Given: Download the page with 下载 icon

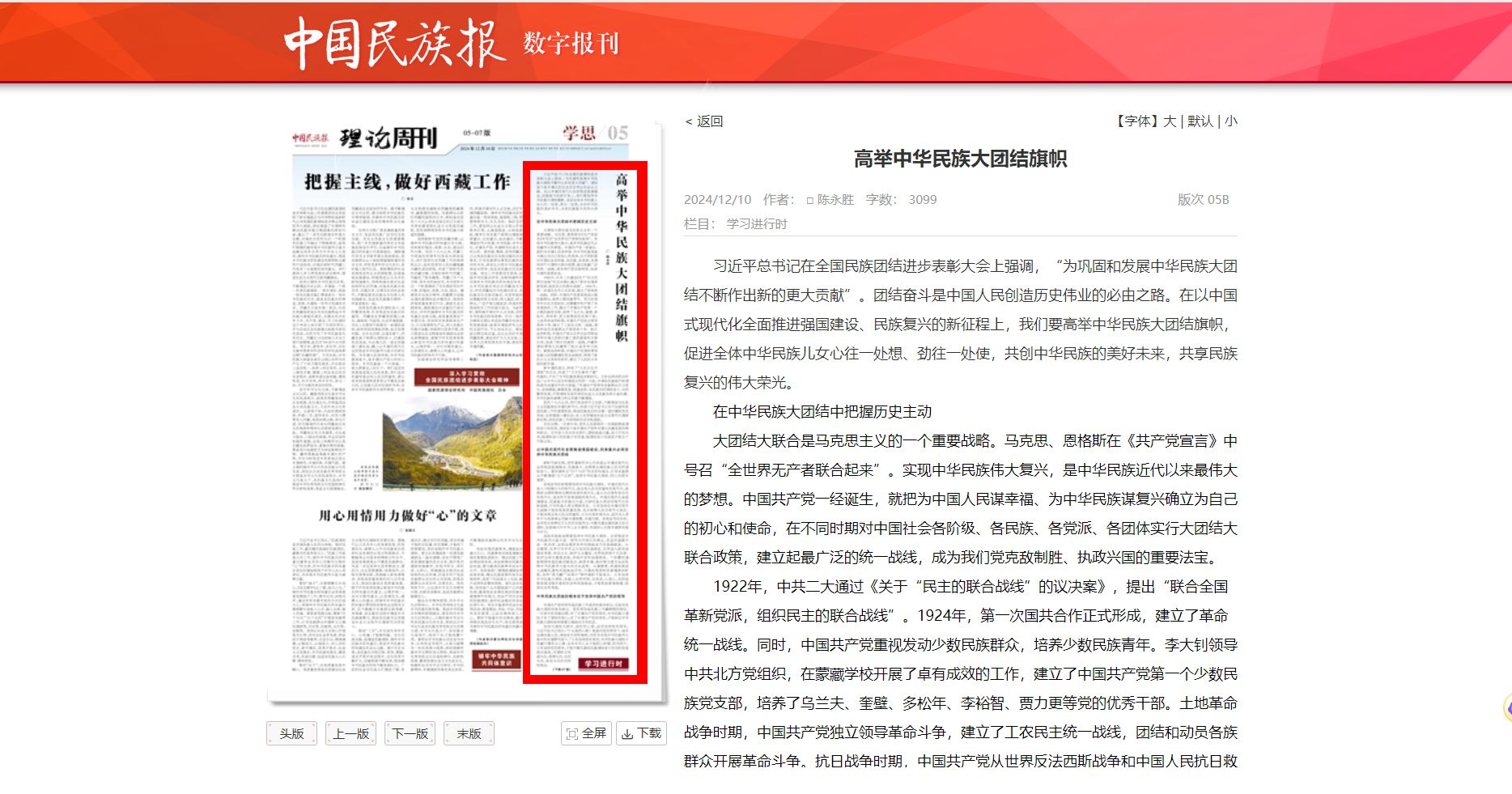Looking at the screenshot, I should [x=641, y=733].
